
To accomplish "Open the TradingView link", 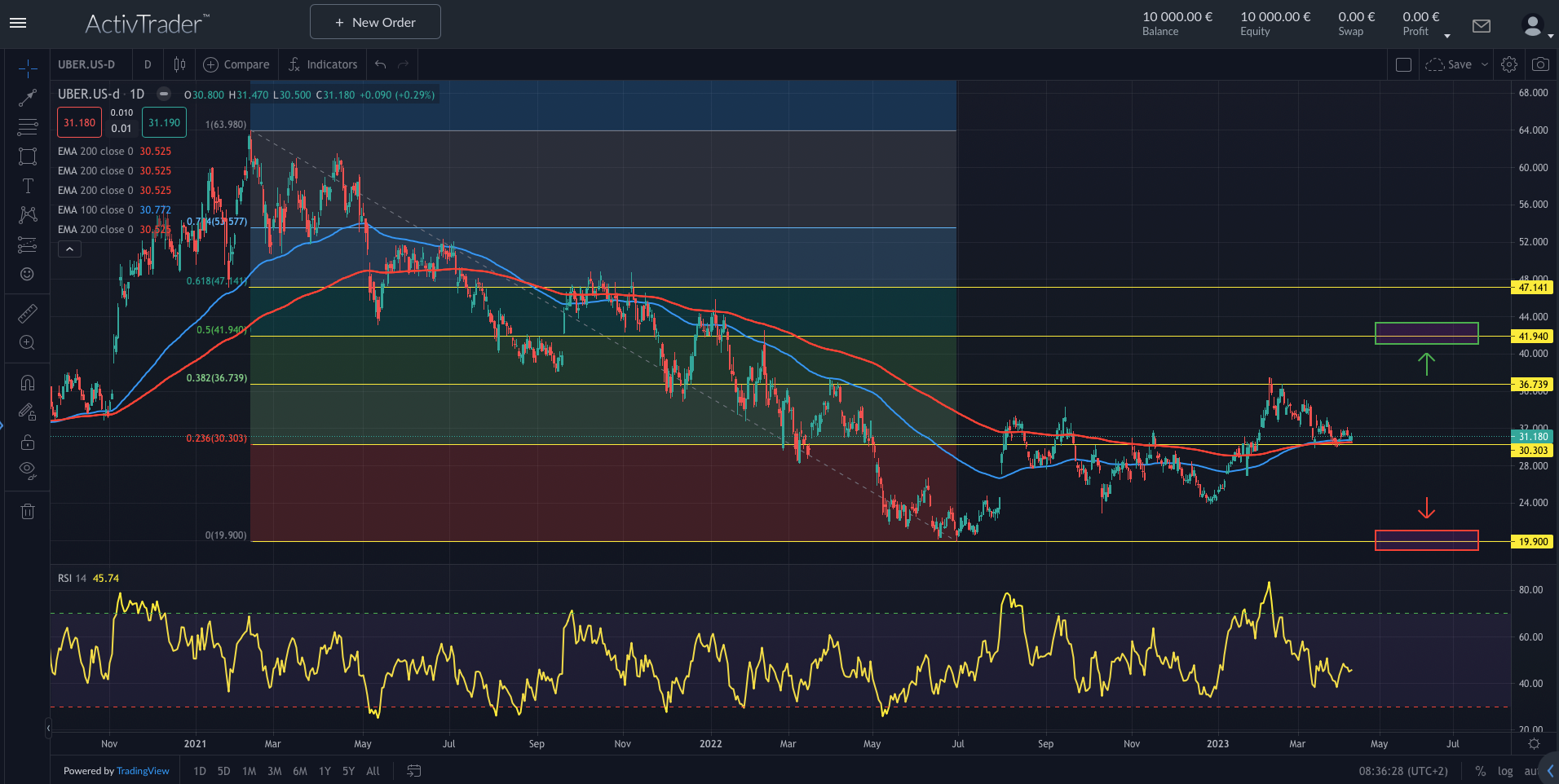I will pyautogui.click(x=143, y=771).
